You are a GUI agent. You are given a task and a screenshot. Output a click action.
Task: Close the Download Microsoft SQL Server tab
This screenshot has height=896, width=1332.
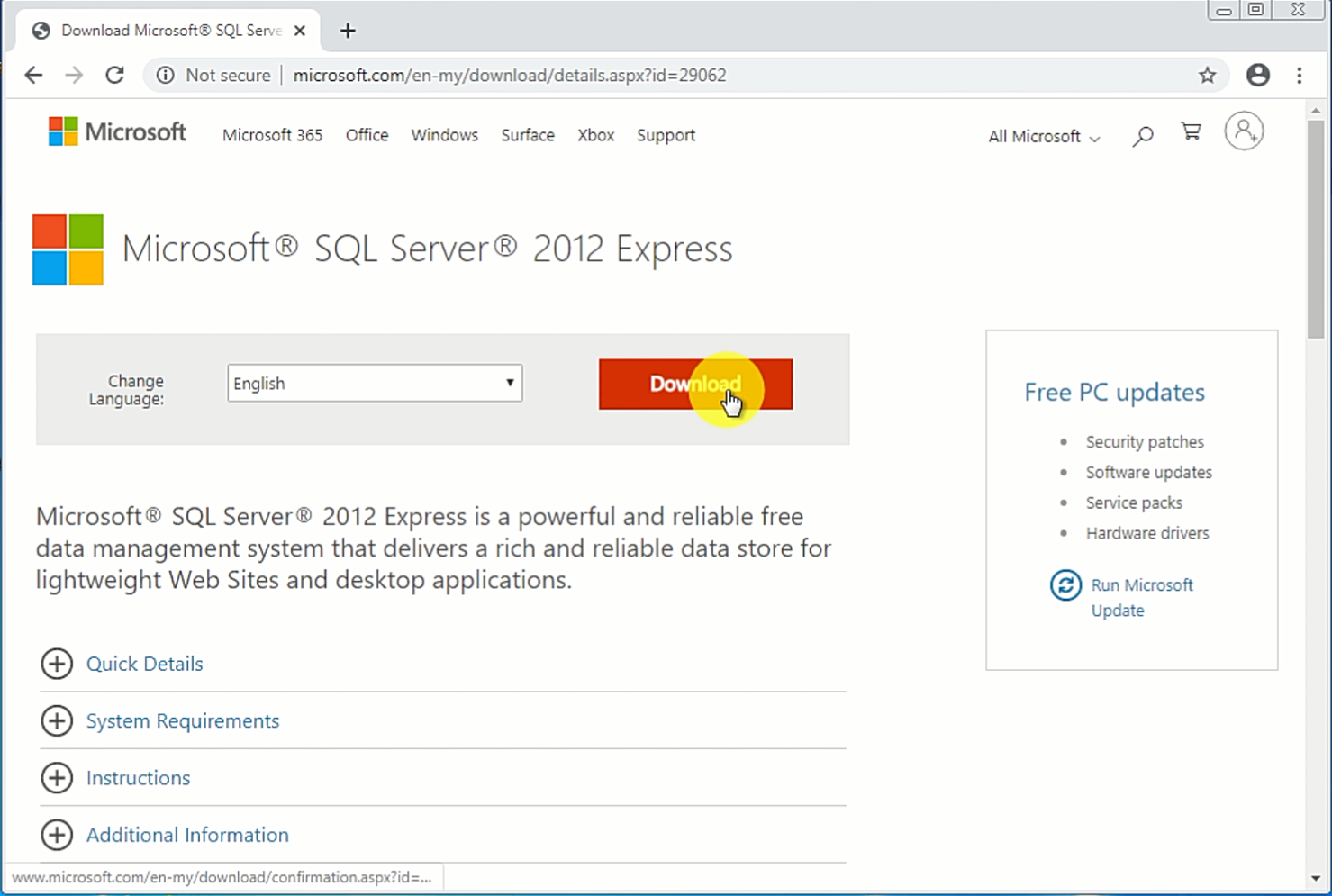(x=300, y=31)
